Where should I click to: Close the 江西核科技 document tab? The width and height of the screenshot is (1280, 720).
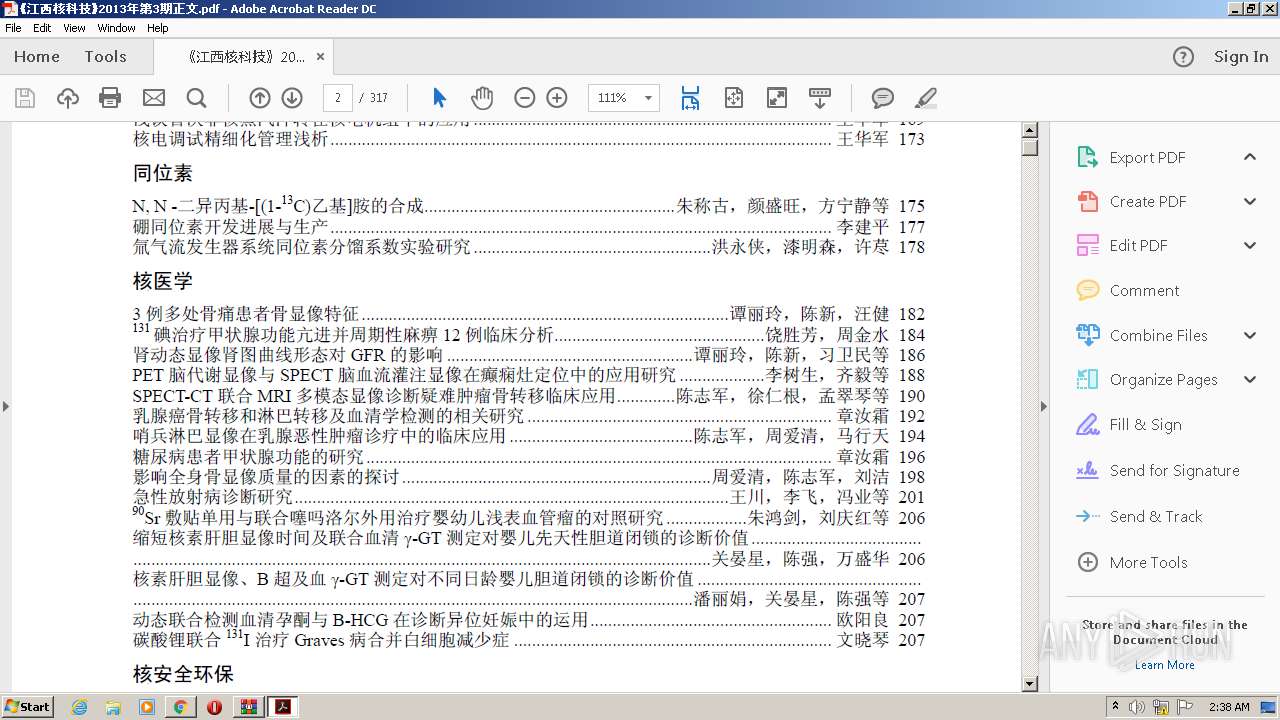pos(320,57)
